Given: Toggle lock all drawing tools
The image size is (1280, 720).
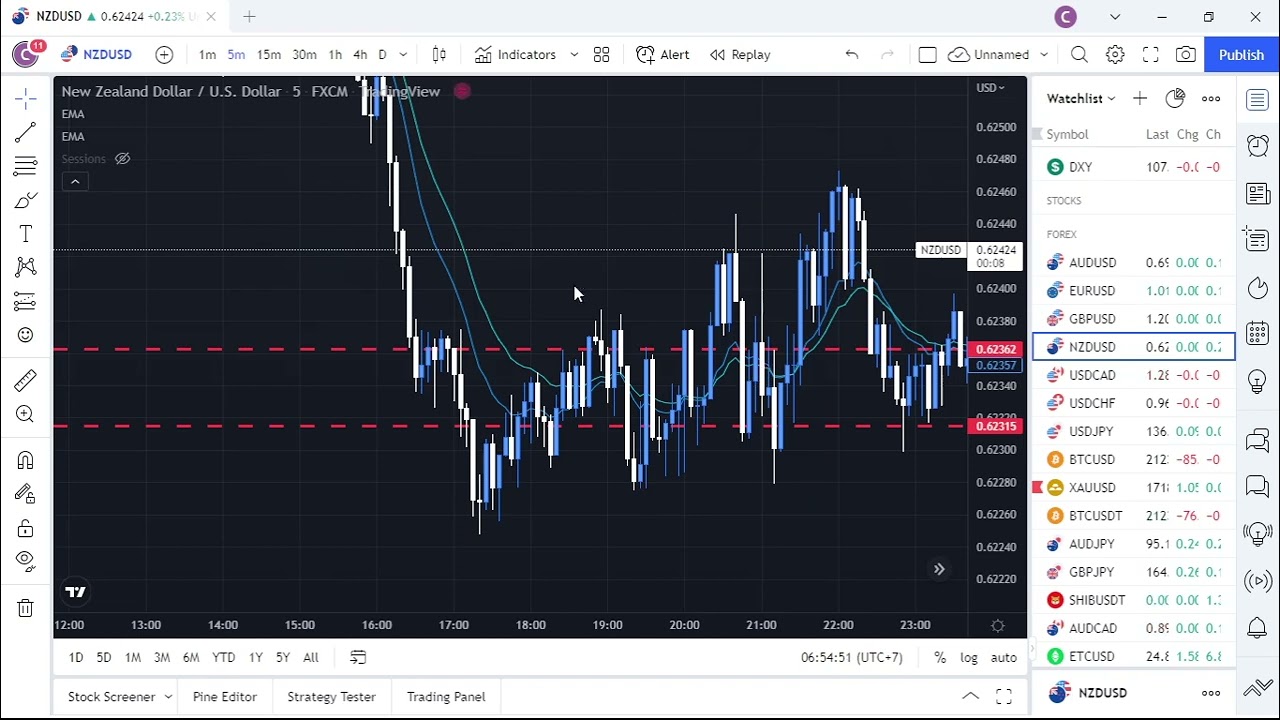Looking at the screenshot, I should [x=26, y=528].
